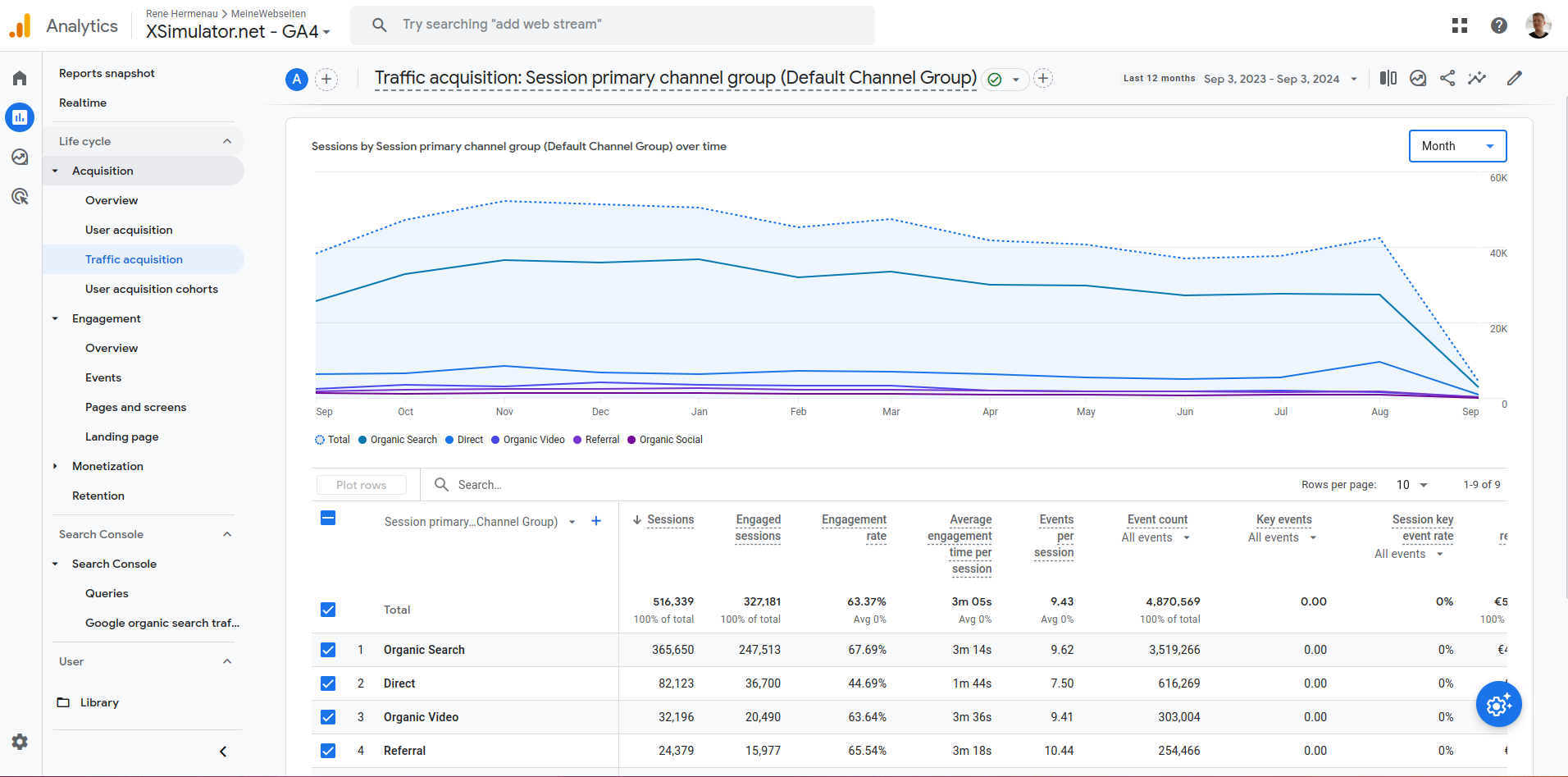Screen dimensions: 1568x777
Task: Toggle the Total row checkbox
Action: pyautogui.click(x=328, y=610)
